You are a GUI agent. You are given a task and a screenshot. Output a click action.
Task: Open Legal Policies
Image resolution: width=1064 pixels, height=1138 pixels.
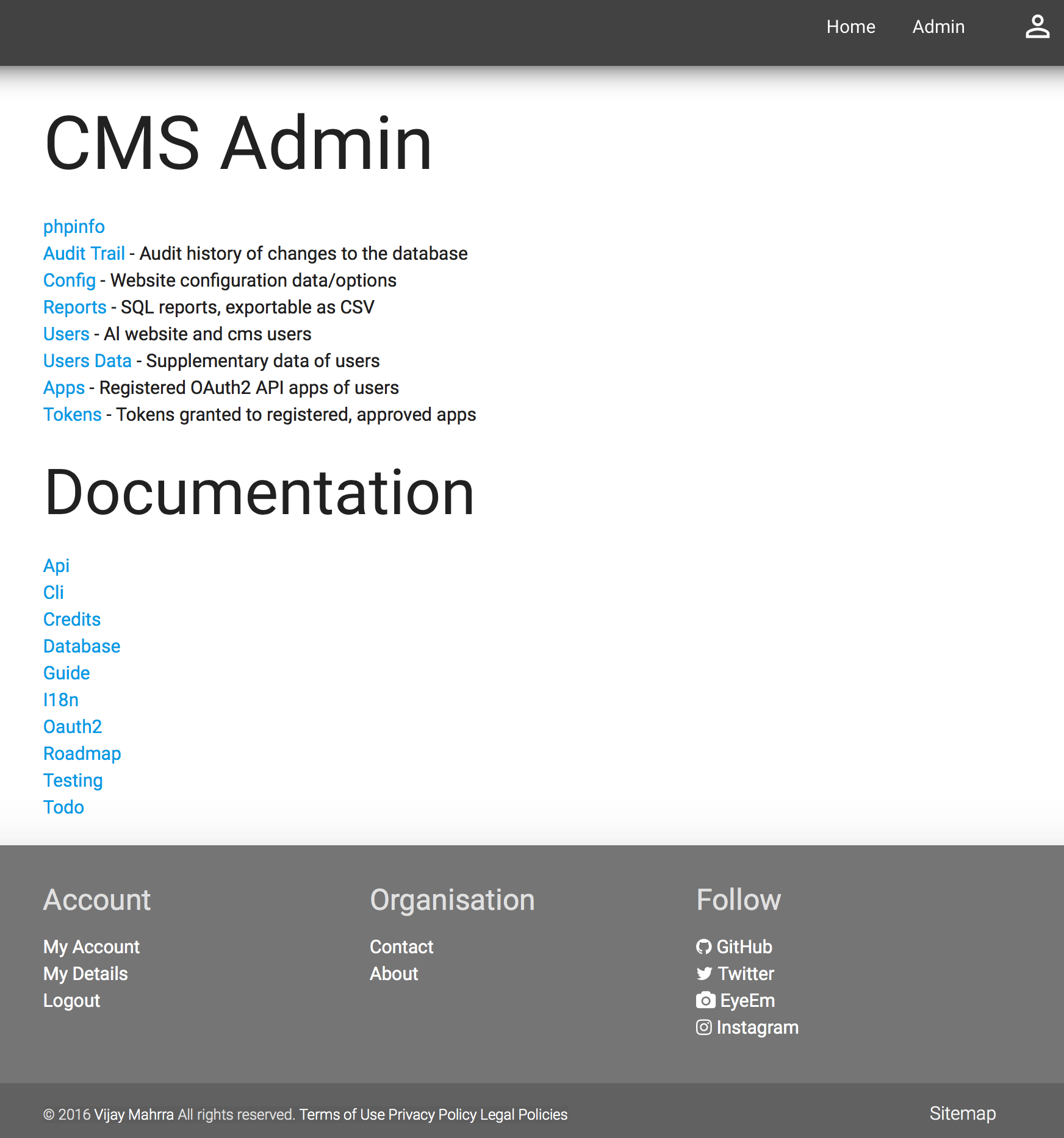pyautogui.click(x=523, y=1114)
